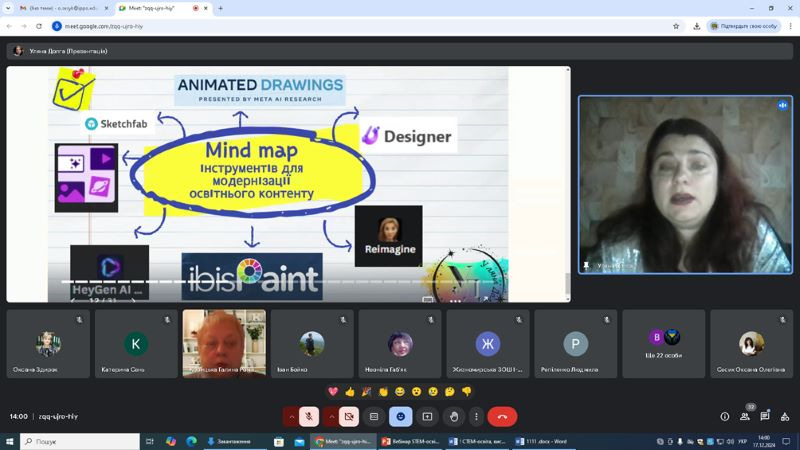Show the participants people panel
The height and width of the screenshot is (450, 800).
pos(745,417)
